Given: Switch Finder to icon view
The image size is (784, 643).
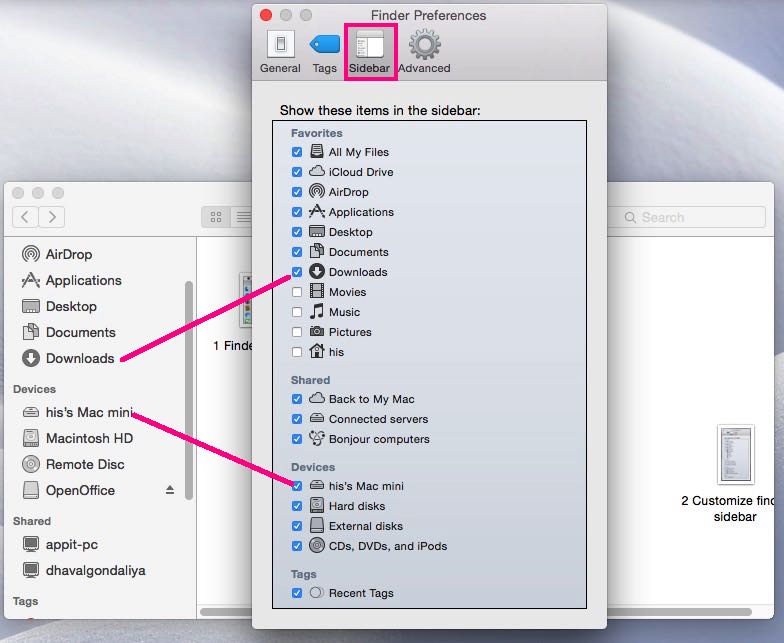Looking at the screenshot, I should tap(215, 217).
